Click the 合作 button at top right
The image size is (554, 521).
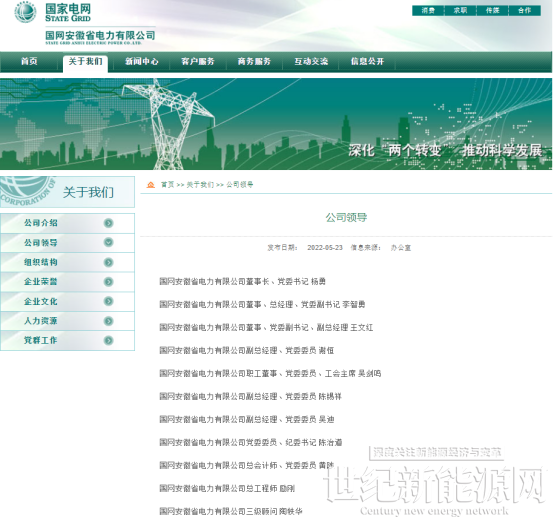525,11
